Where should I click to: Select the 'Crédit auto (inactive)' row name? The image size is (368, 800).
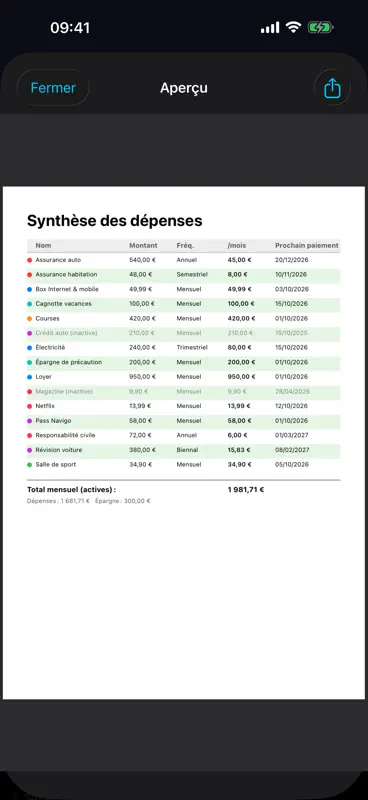pyautogui.click(x=66, y=333)
